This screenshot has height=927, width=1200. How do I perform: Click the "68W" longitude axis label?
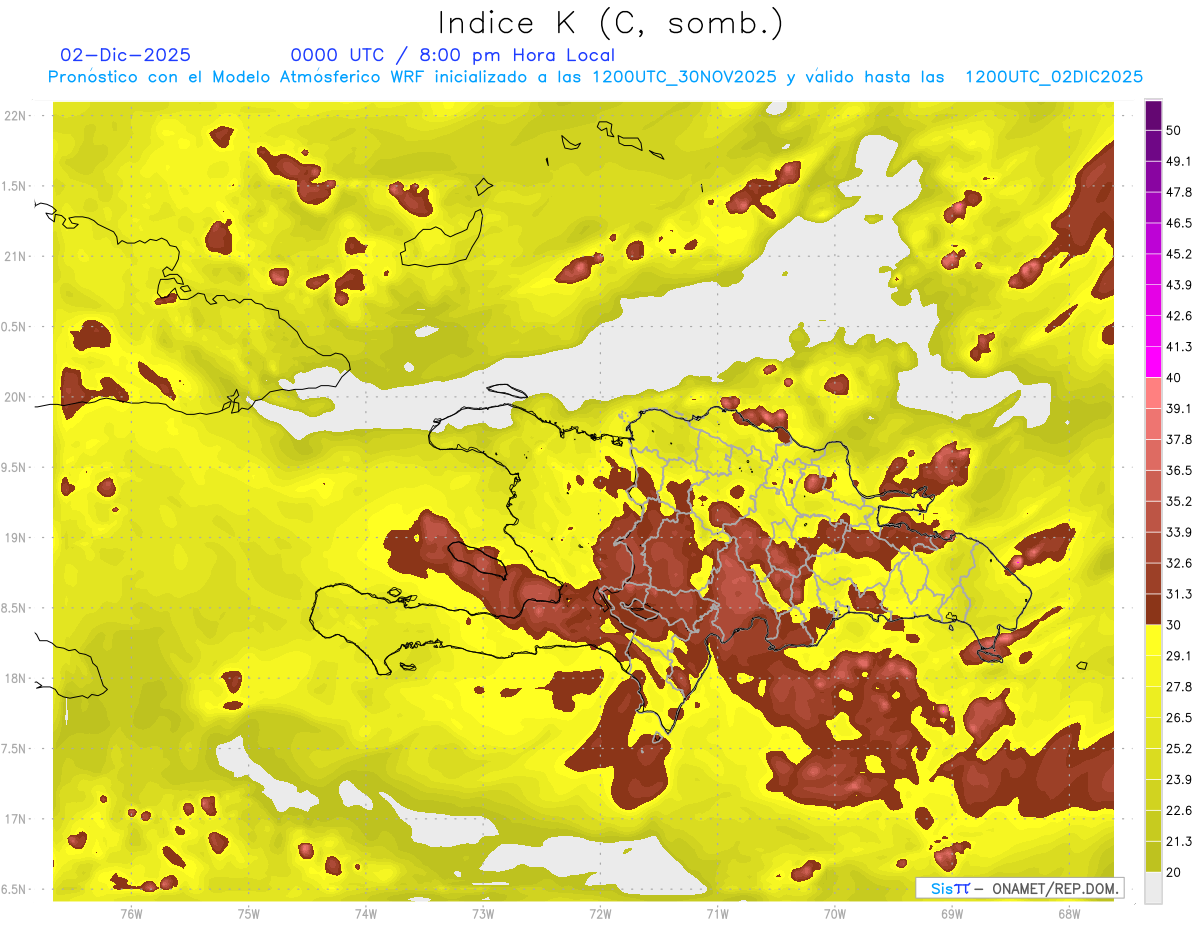tap(1069, 913)
